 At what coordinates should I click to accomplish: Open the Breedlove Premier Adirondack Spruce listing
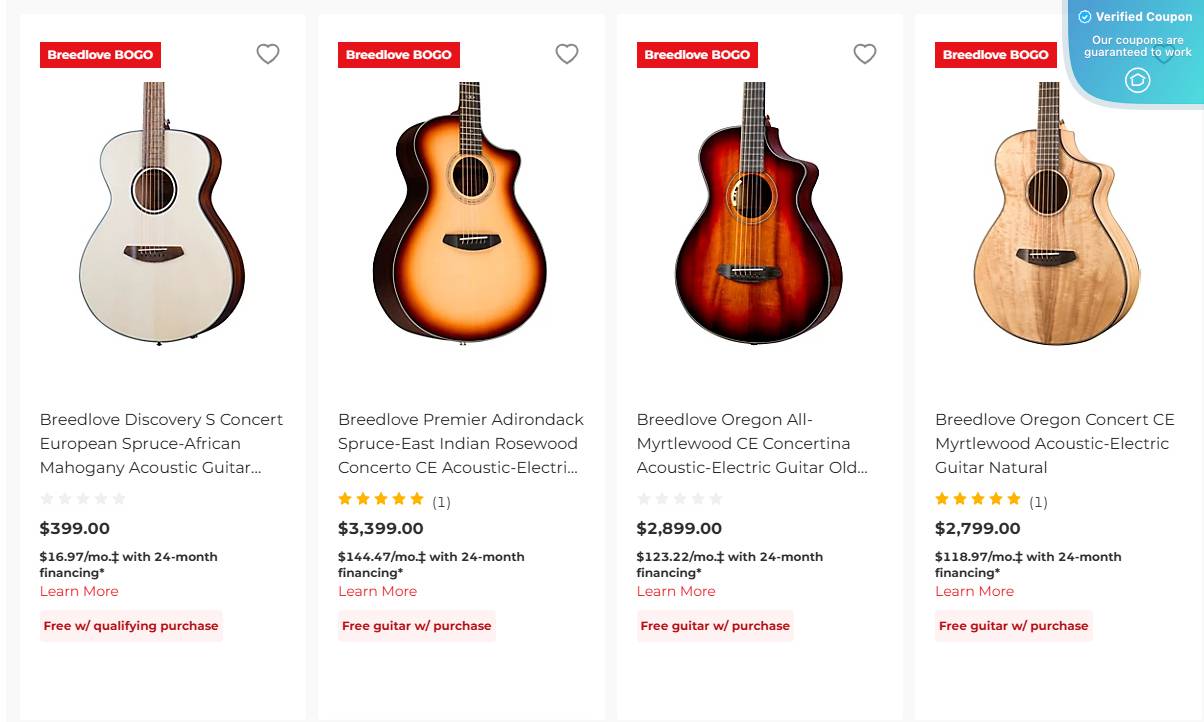click(459, 443)
